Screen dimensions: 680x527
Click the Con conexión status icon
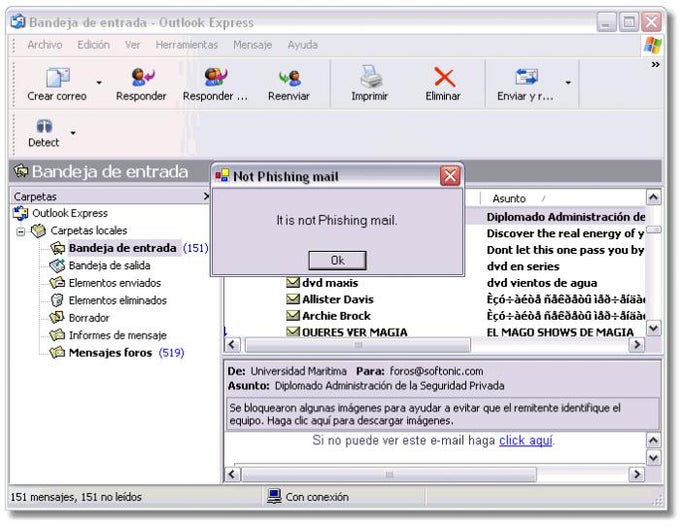274,496
